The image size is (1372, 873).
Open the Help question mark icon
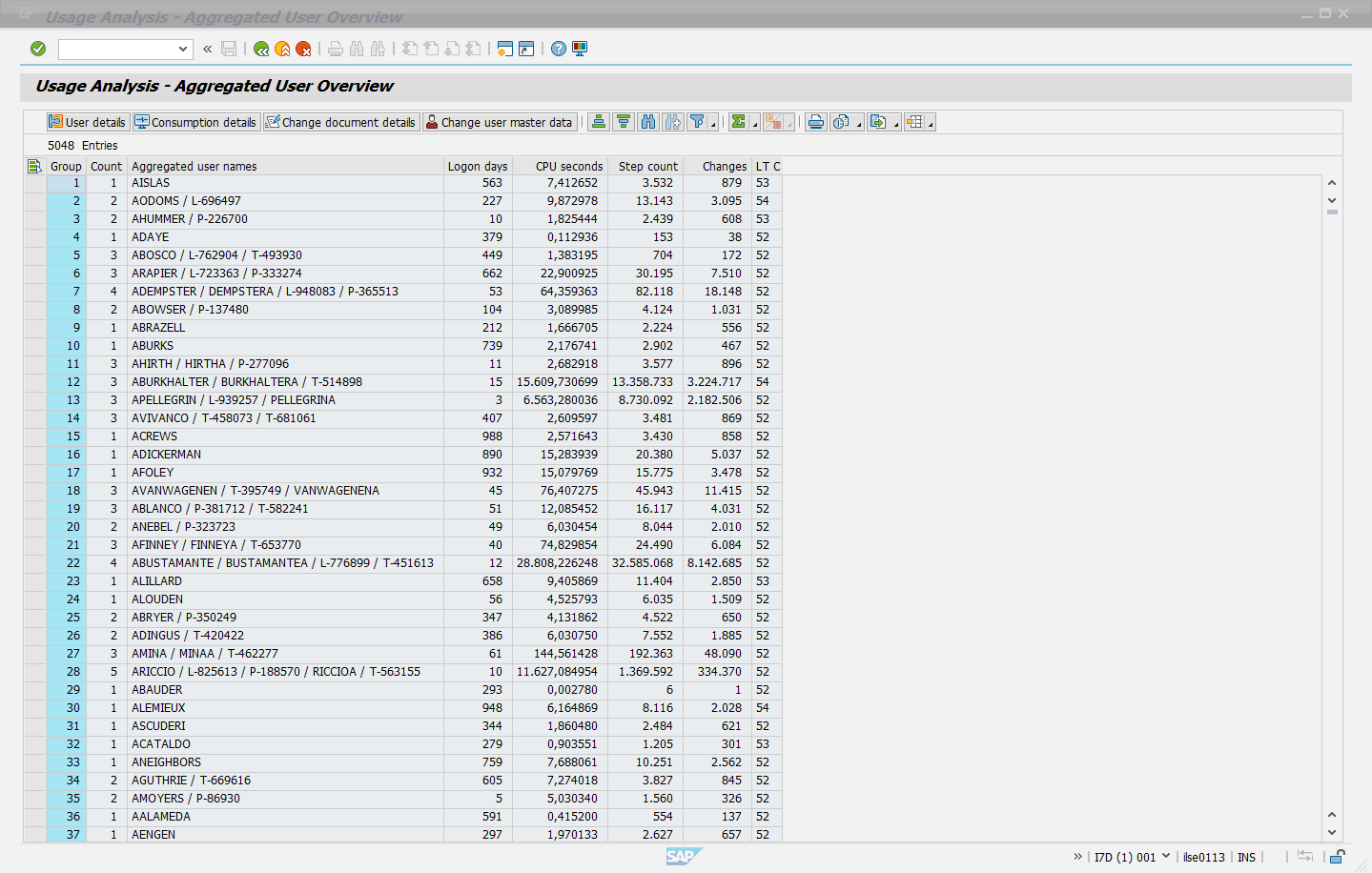(559, 49)
